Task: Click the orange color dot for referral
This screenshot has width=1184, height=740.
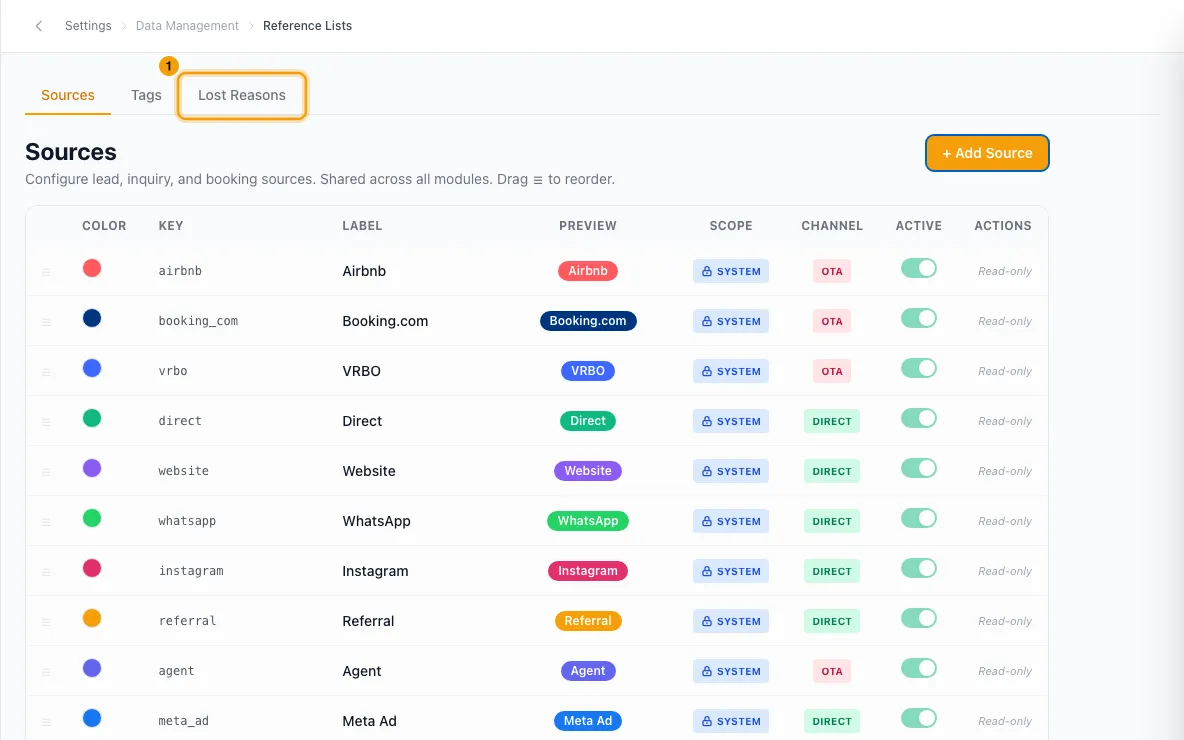Action: coord(92,618)
